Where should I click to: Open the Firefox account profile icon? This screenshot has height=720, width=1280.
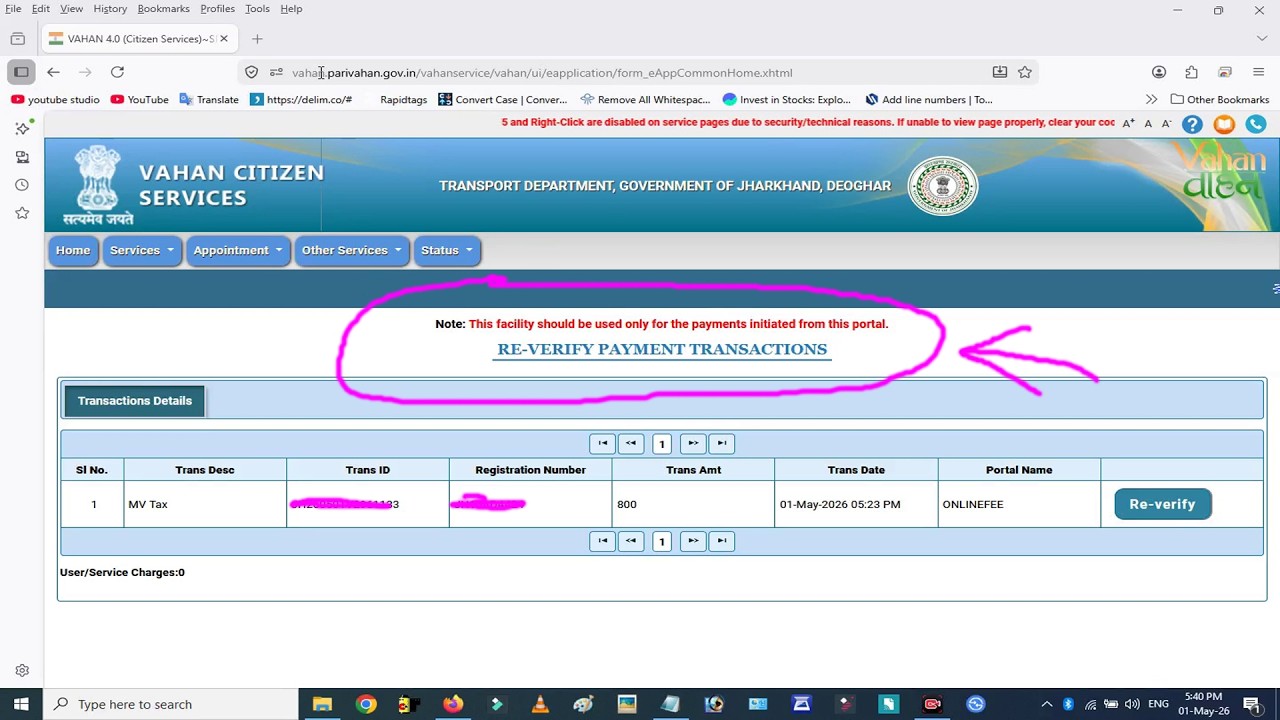(1159, 72)
